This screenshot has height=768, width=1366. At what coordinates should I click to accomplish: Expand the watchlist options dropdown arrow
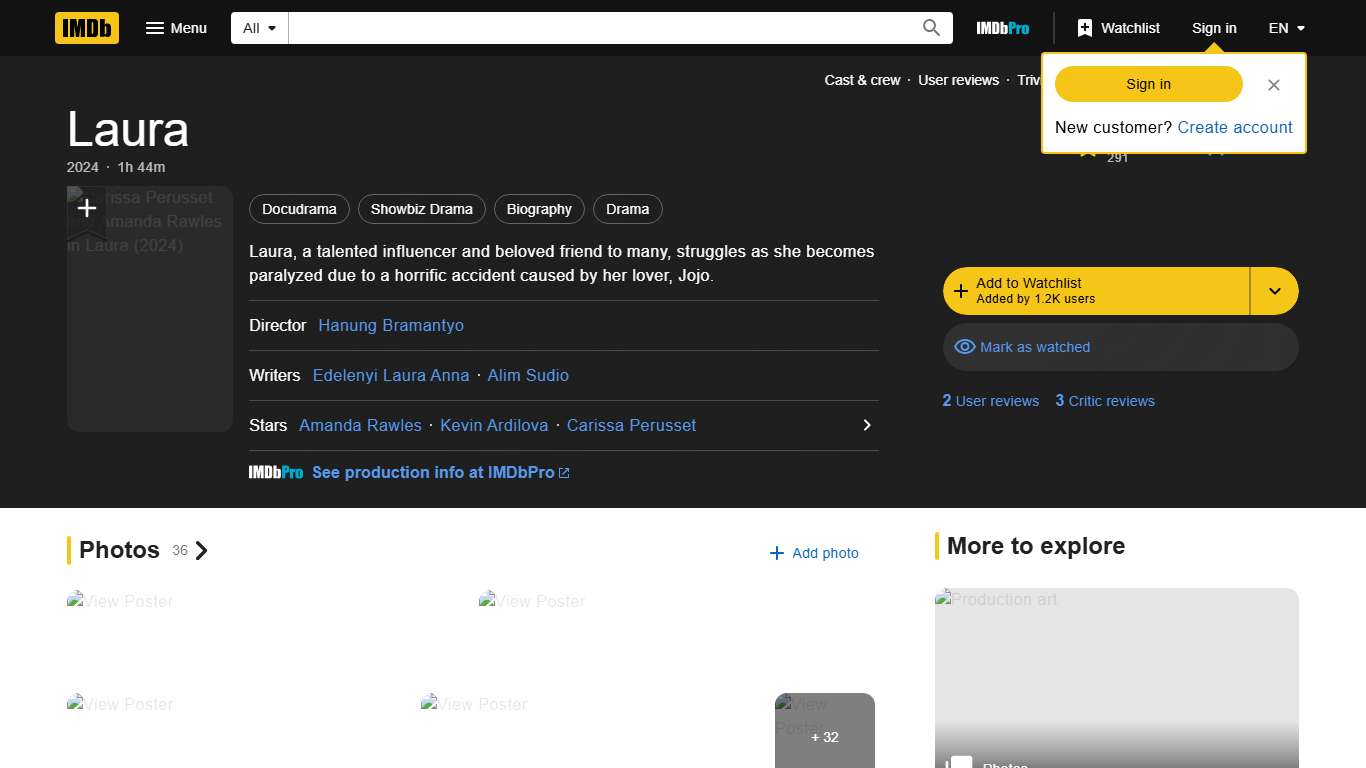point(1274,291)
